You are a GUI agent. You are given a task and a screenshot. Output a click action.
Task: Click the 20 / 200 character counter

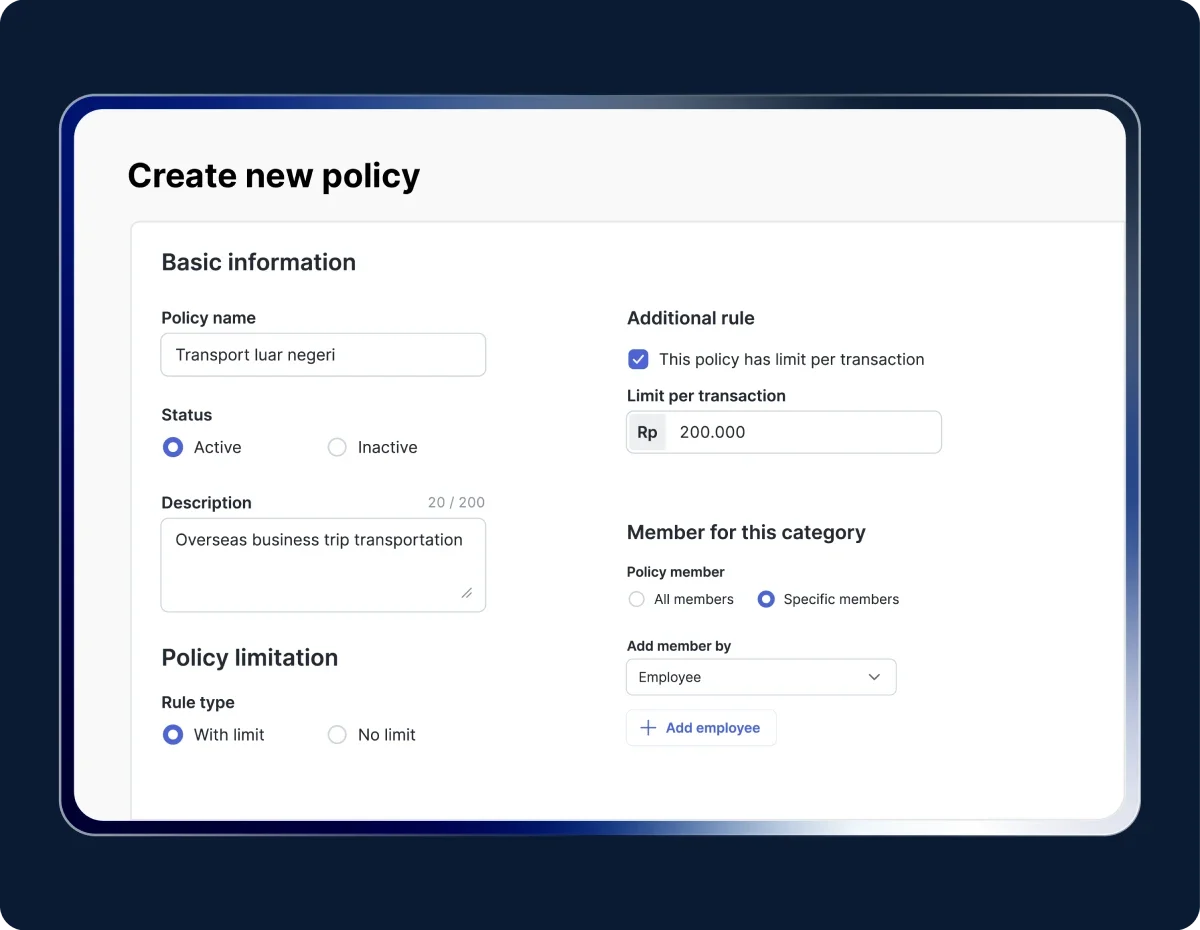point(456,502)
